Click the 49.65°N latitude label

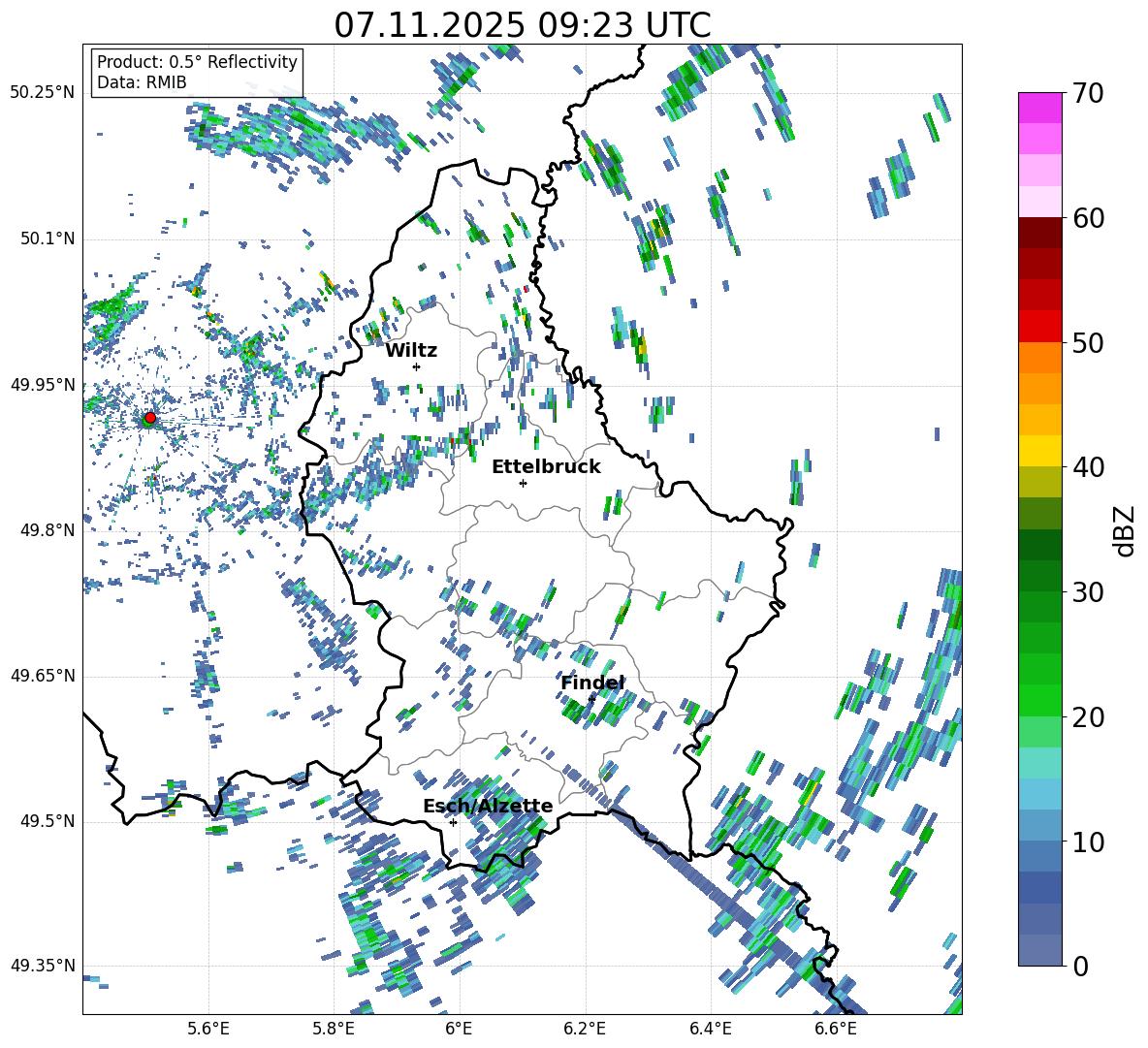click(43, 675)
